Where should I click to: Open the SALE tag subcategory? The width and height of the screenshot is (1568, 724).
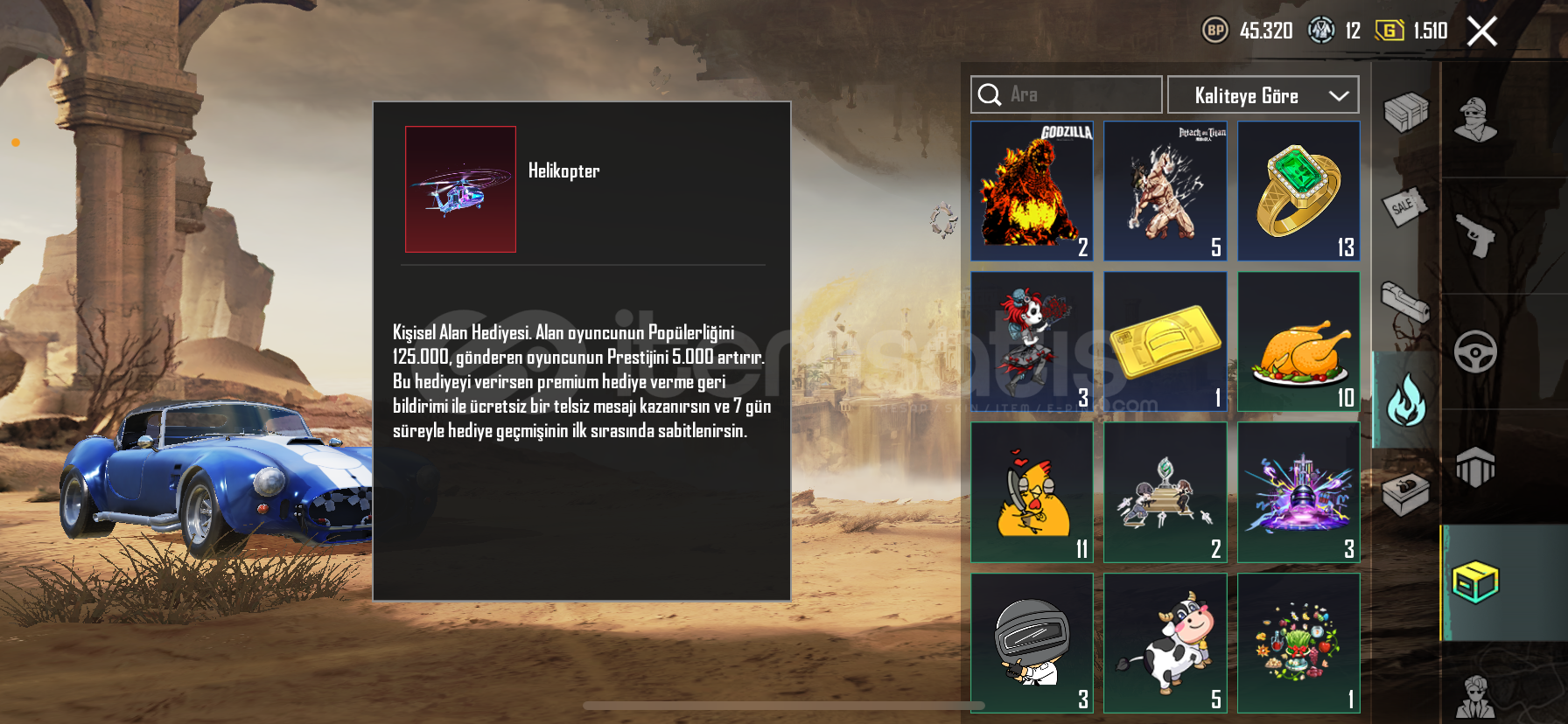[x=1403, y=207]
